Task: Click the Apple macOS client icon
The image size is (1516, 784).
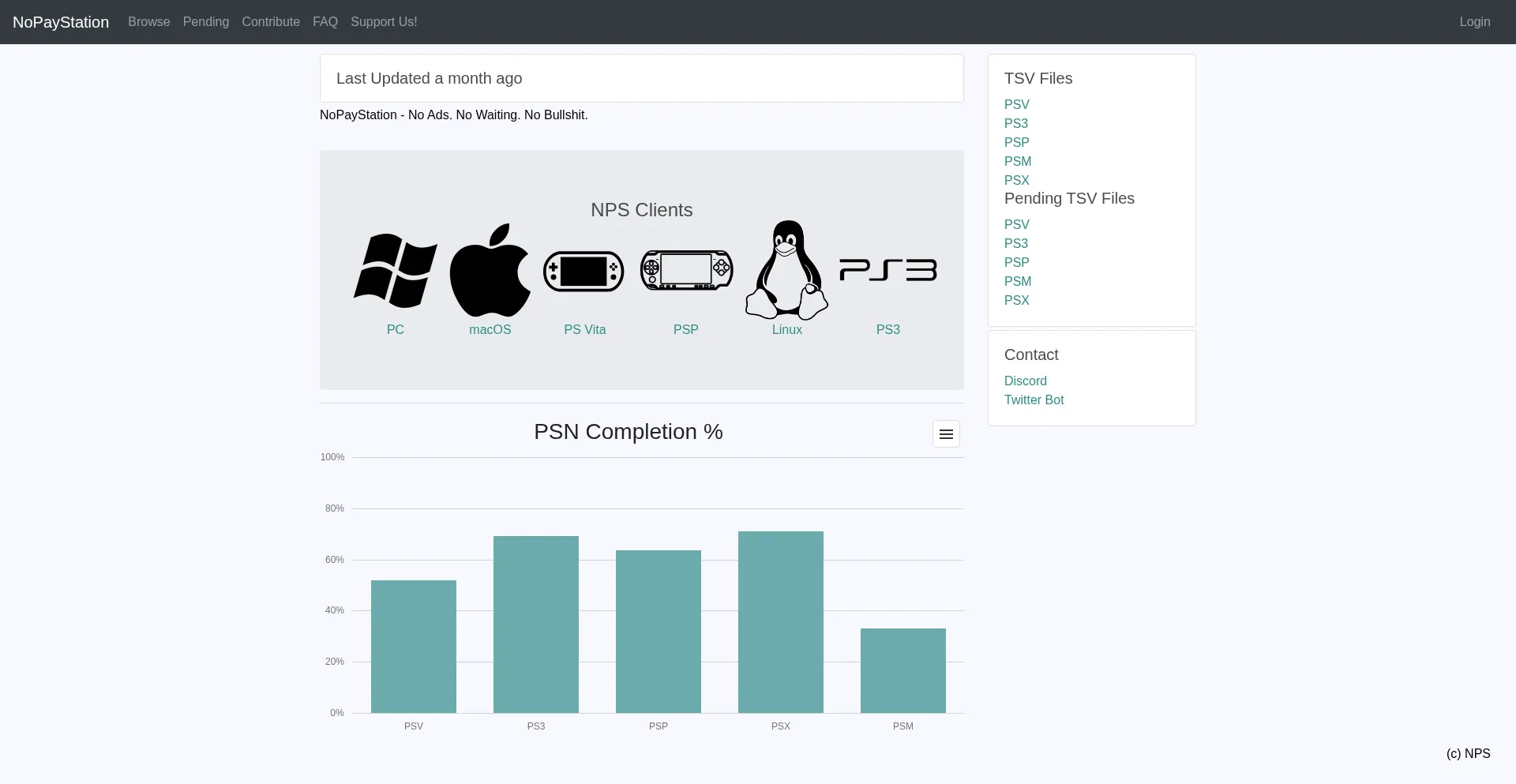Action: [x=490, y=271]
